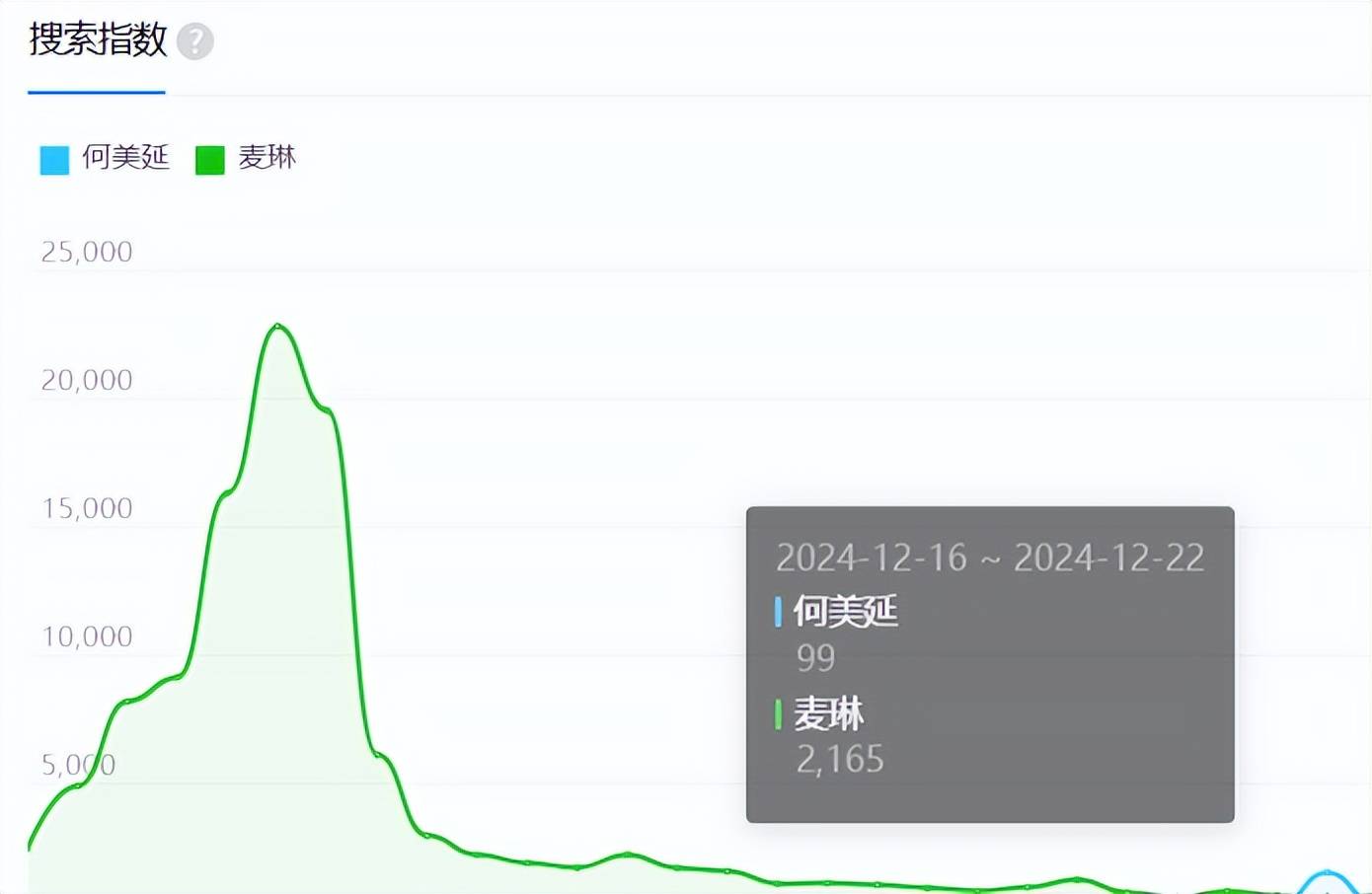The image size is (1372, 894).
Task: Click the blue indicator bar in the tooltip
Action: coord(778,612)
